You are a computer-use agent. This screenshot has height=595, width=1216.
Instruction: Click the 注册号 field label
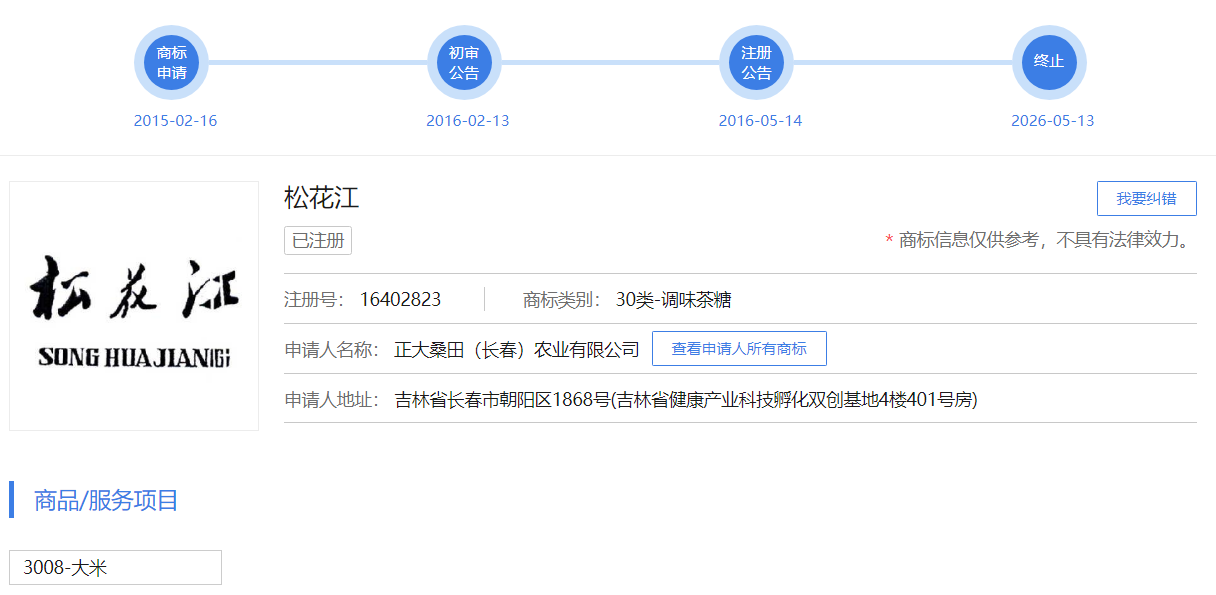[x=314, y=300]
